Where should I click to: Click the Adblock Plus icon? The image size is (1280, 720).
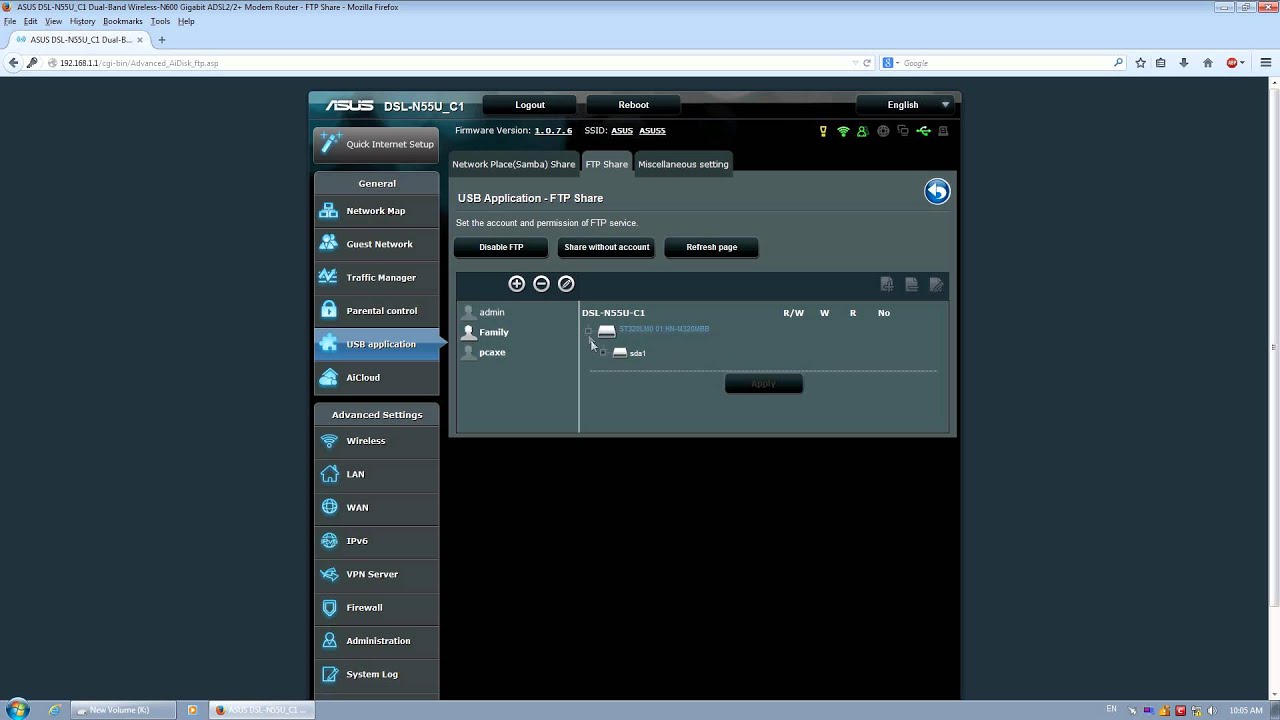point(1233,63)
